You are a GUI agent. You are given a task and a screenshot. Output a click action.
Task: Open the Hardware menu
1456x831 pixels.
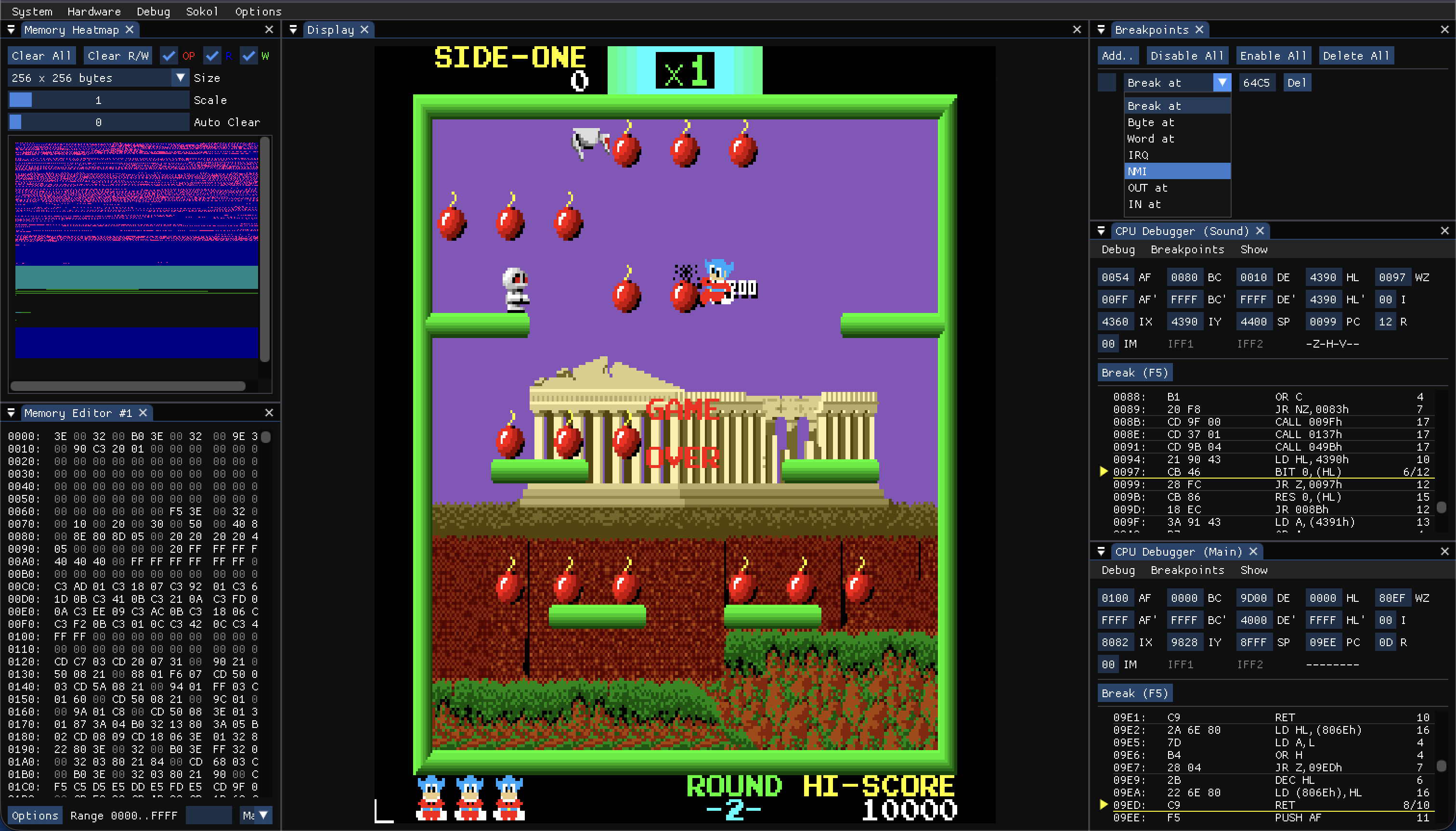coord(94,12)
